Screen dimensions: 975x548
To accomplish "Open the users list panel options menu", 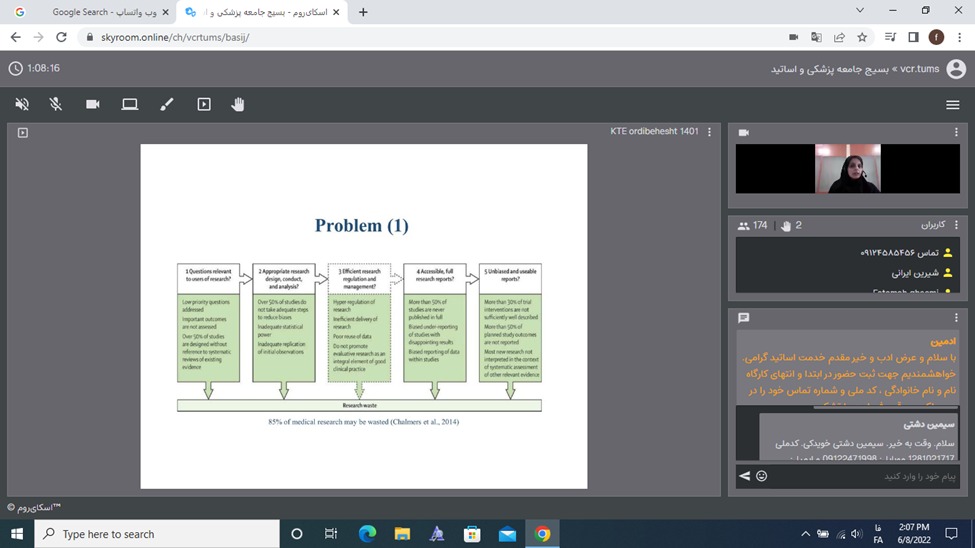I will point(956,225).
